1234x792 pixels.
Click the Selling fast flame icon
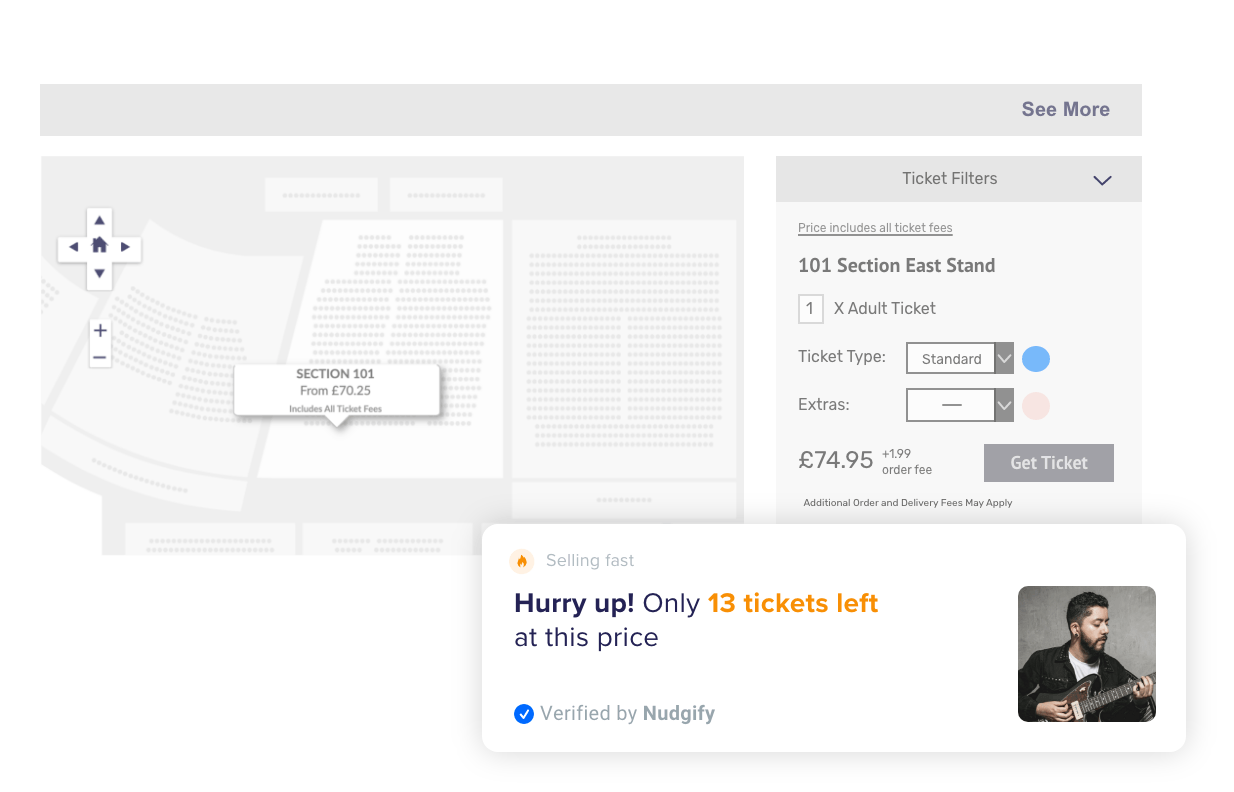click(521, 561)
